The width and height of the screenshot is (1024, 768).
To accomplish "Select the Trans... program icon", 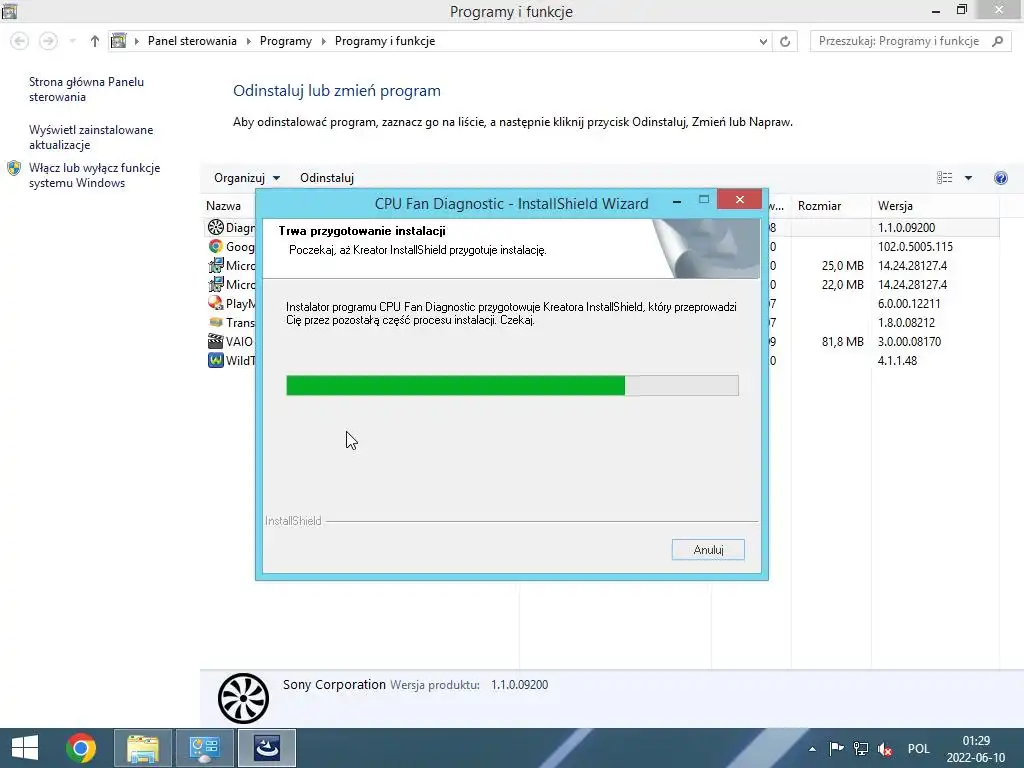I will coord(216,322).
